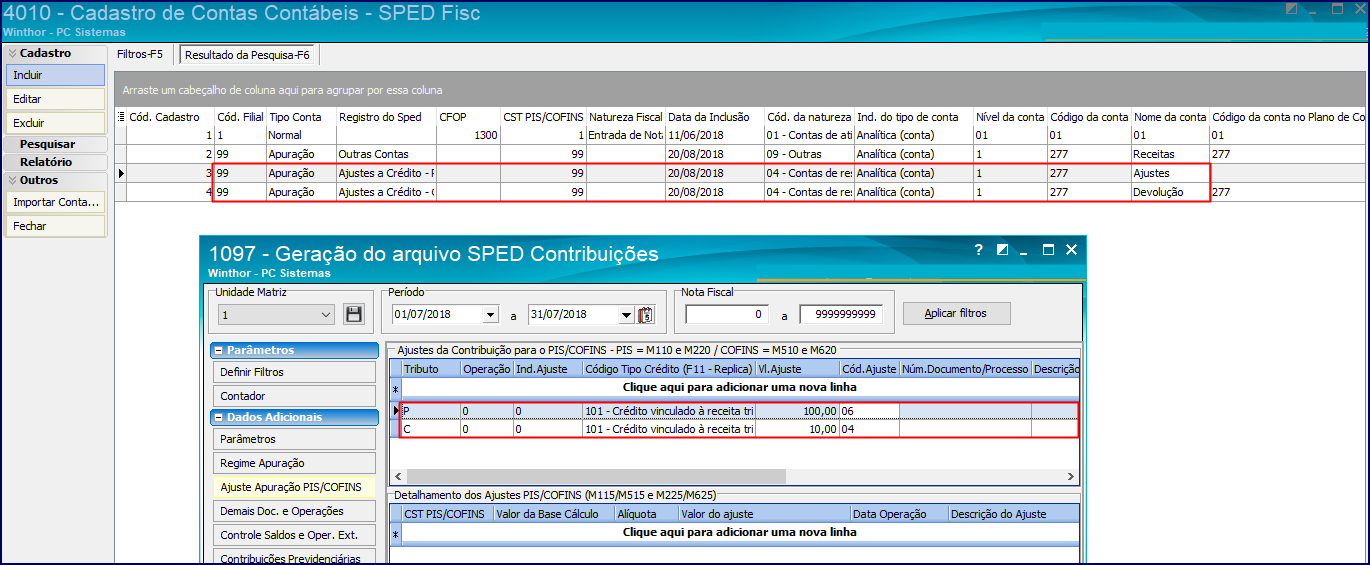Click the scroll-right arrow of the Ajustes grid
This screenshot has width=1370, height=565.
[1073, 477]
